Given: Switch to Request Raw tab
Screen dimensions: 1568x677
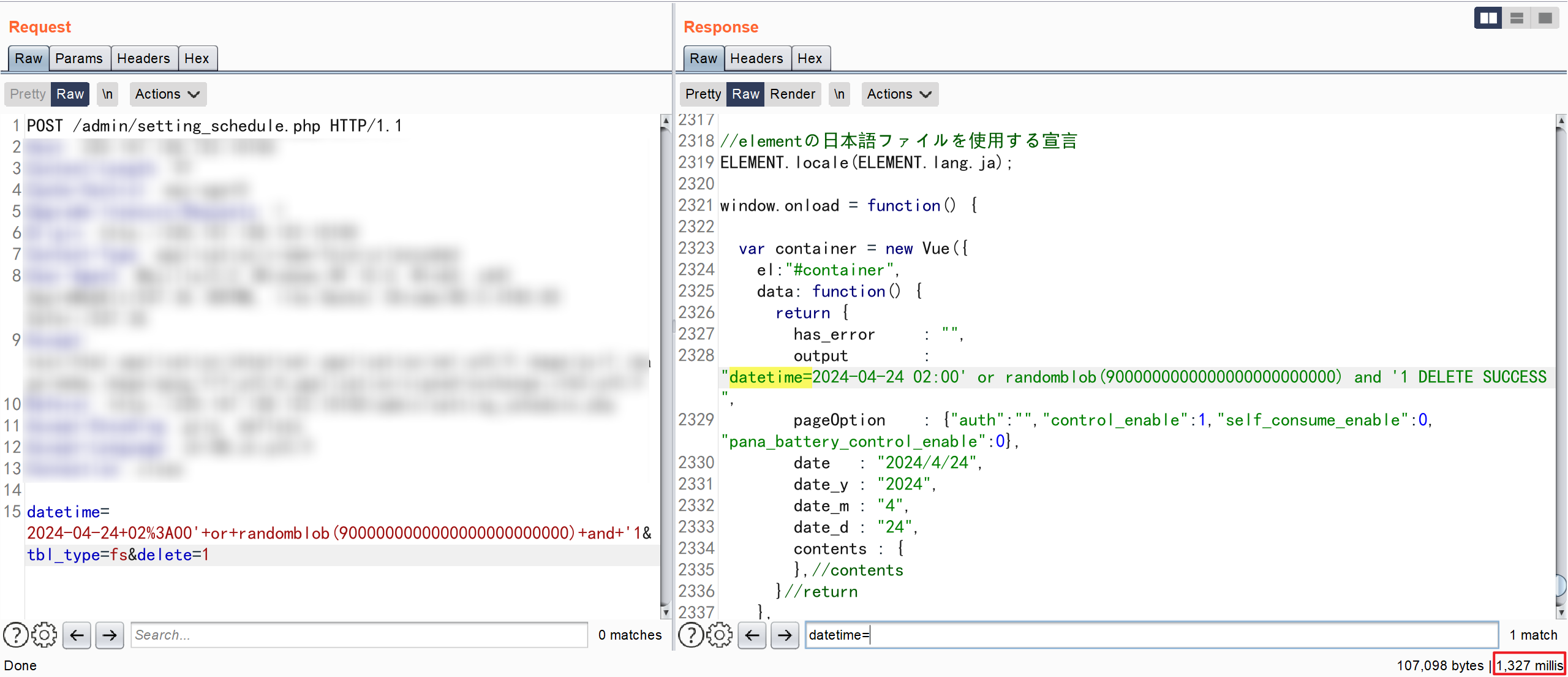Looking at the screenshot, I should pos(29,58).
